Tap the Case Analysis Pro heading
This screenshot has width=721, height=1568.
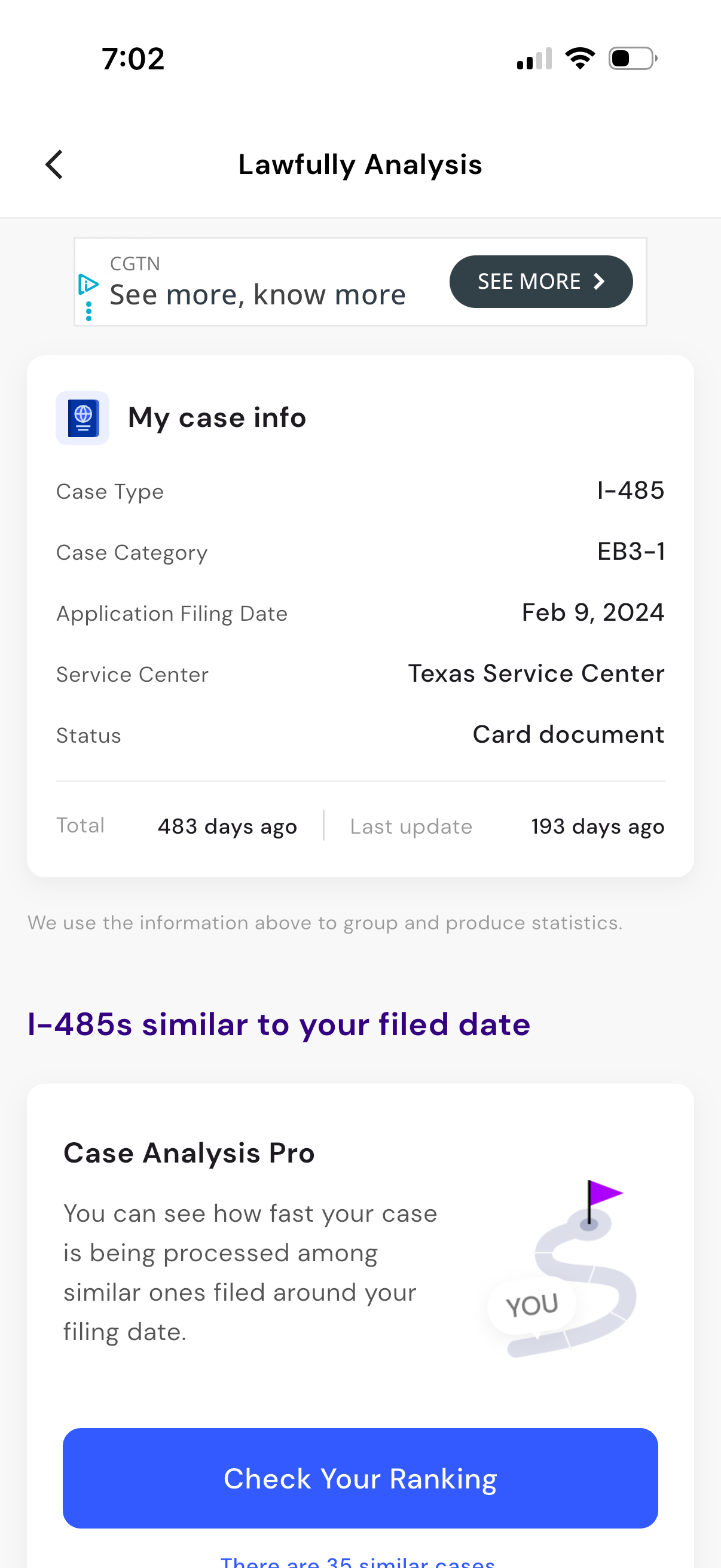pyautogui.click(x=190, y=1153)
